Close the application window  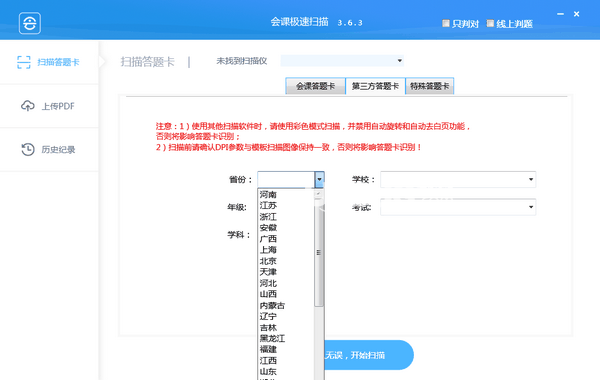(x=576, y=14)
